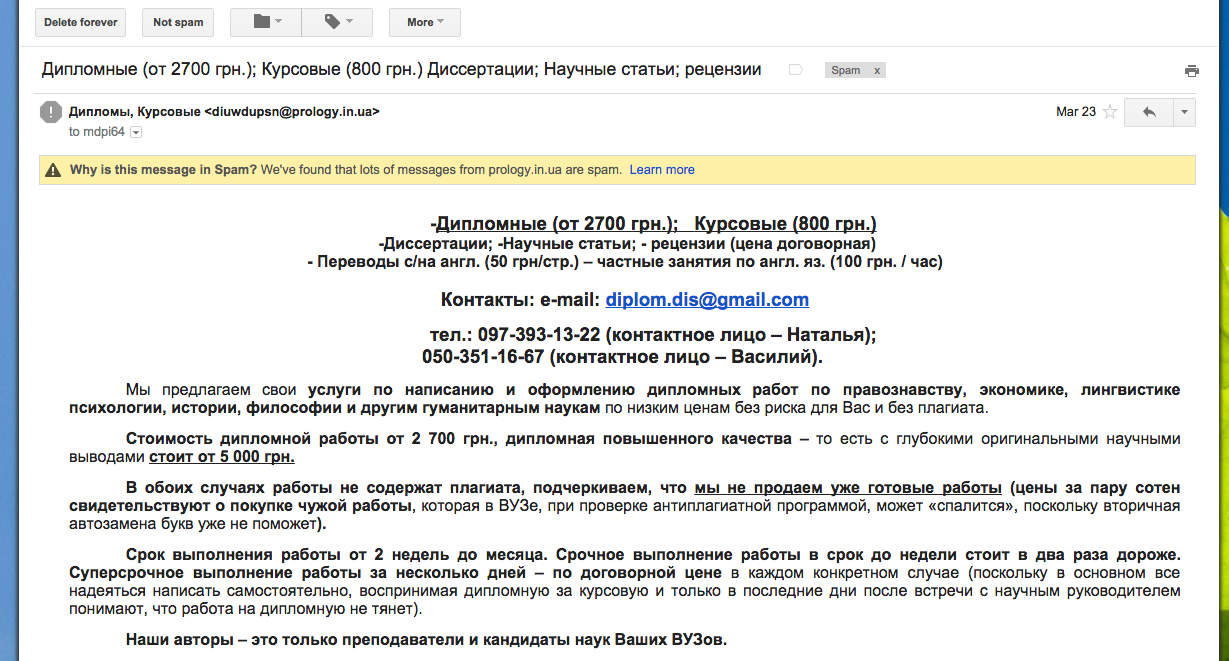Expand more reply options arrow

point(1184,112)
